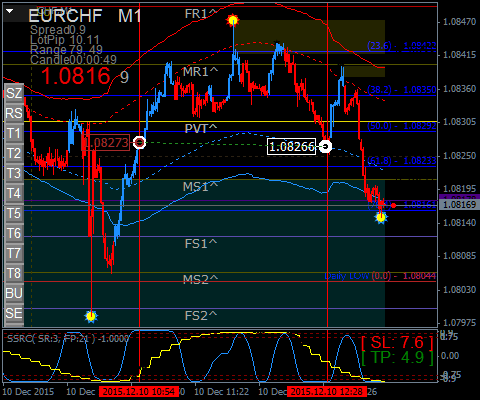Select the T1 button
This screenshot has width=480, height=400.
pyautogui.click(x=14, y=133)
